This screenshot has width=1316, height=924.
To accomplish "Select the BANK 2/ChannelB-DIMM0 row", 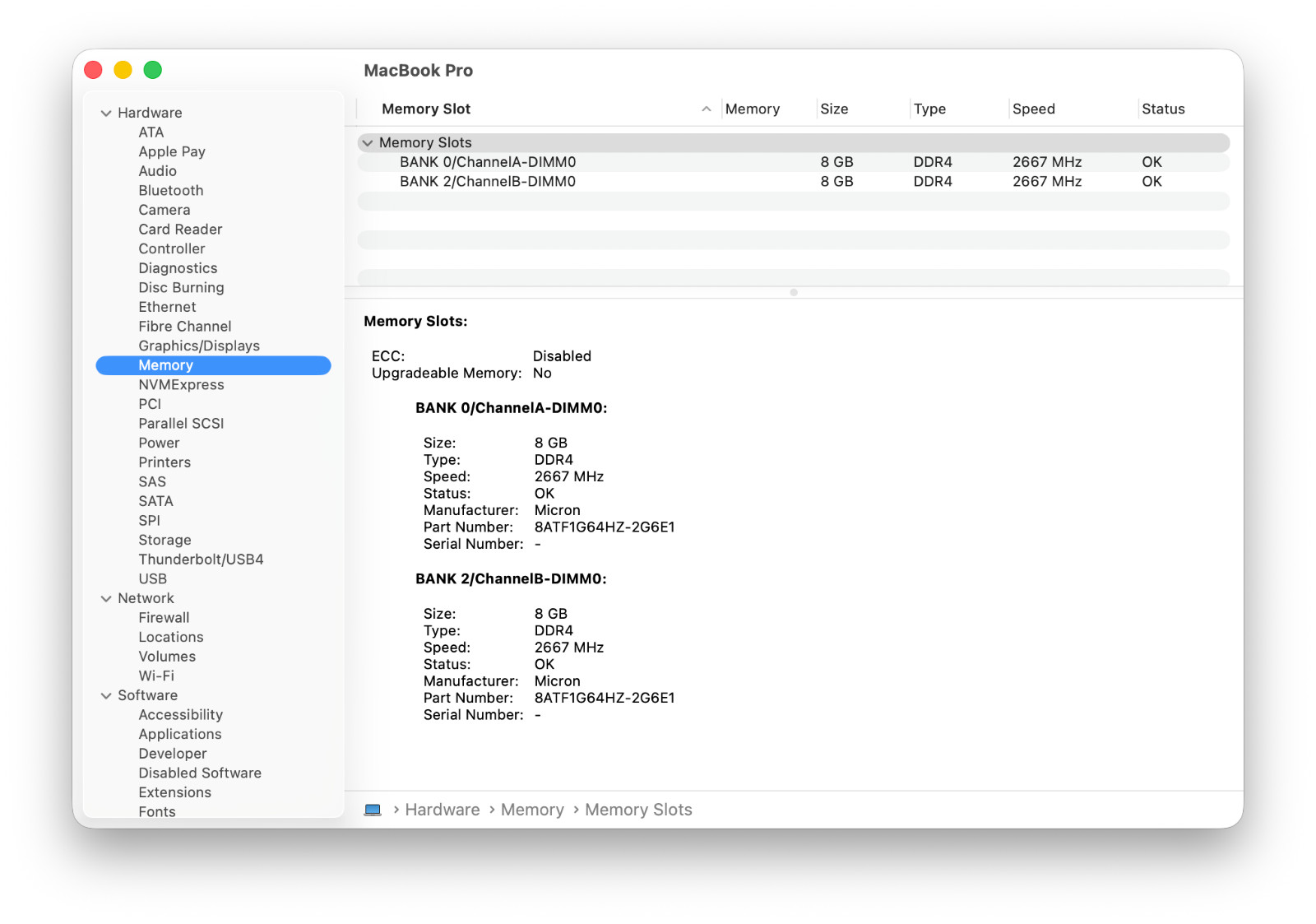I will tap(794, 181).
